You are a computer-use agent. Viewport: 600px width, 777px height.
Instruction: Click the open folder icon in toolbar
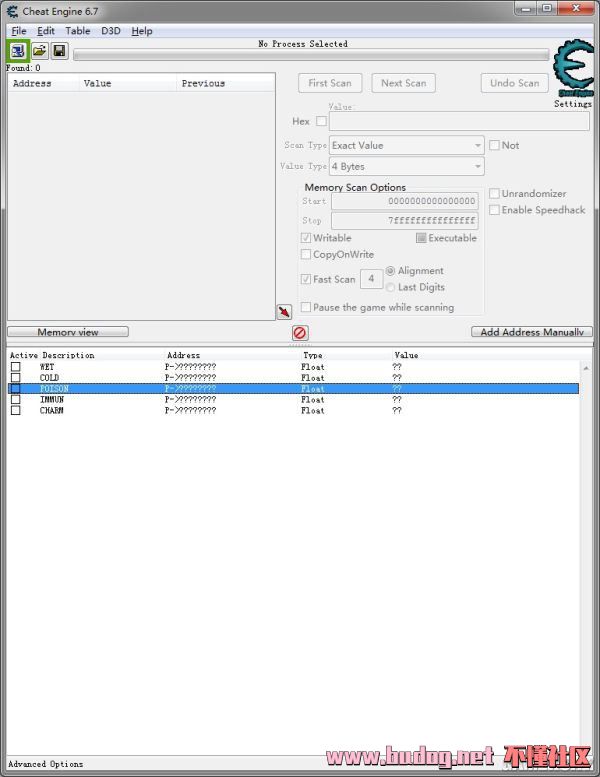tap(39, 50)
